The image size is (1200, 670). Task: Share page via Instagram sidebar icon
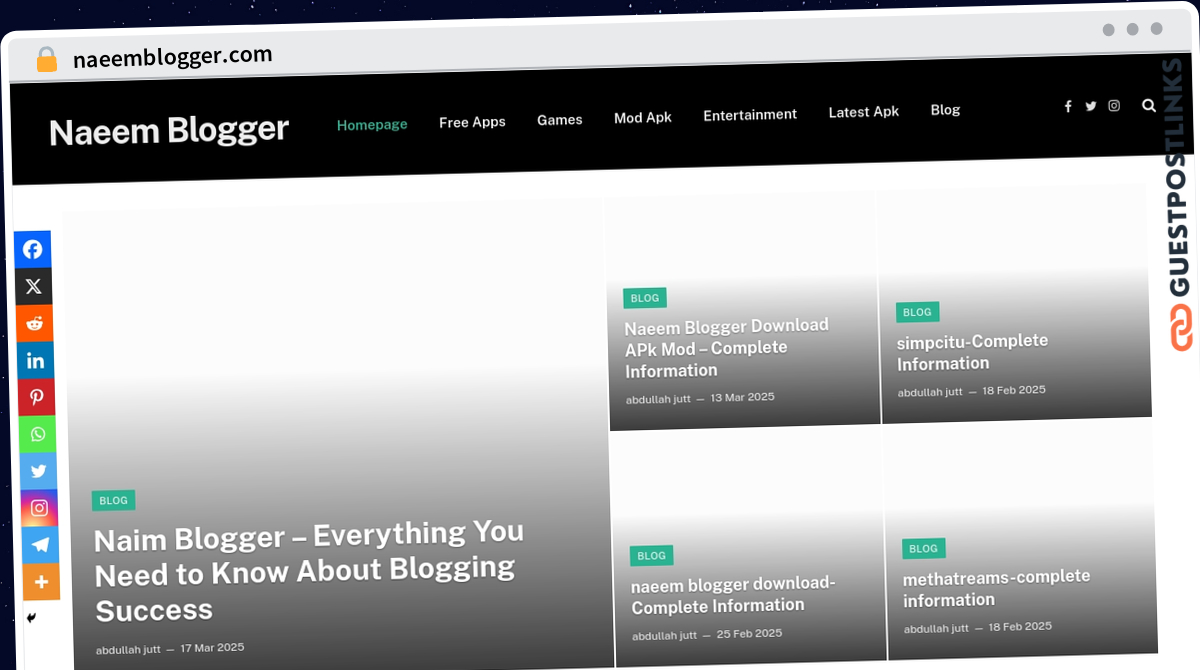[x=40, y=508]
